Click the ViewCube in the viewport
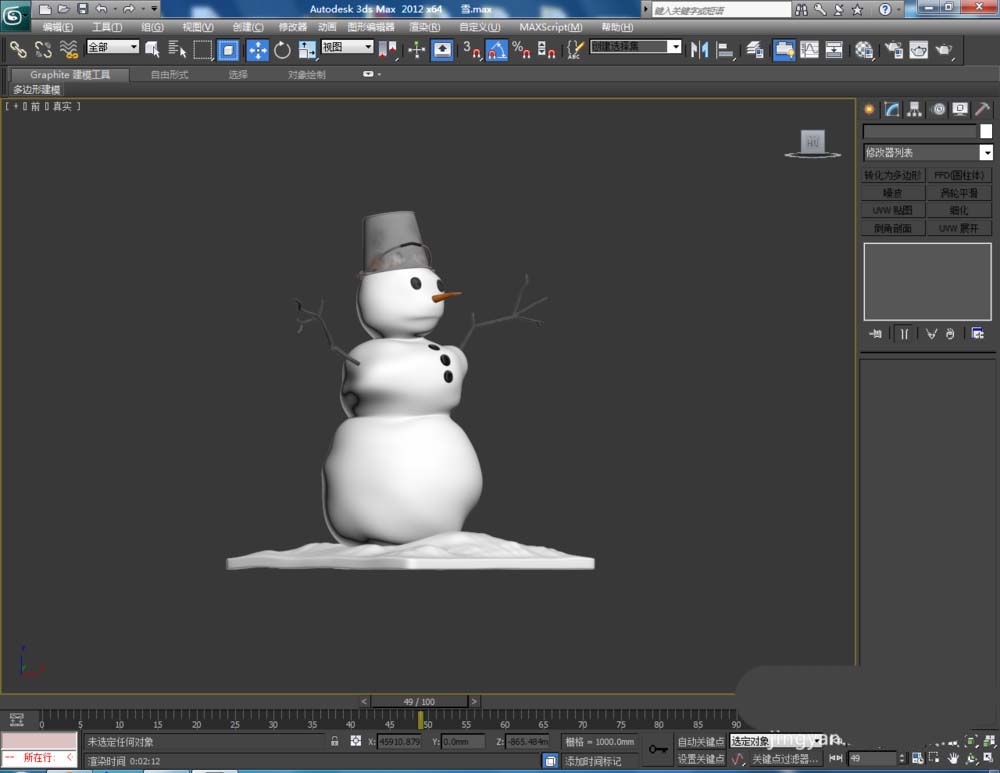This screenshot has height=773, width=1000. 812,144
